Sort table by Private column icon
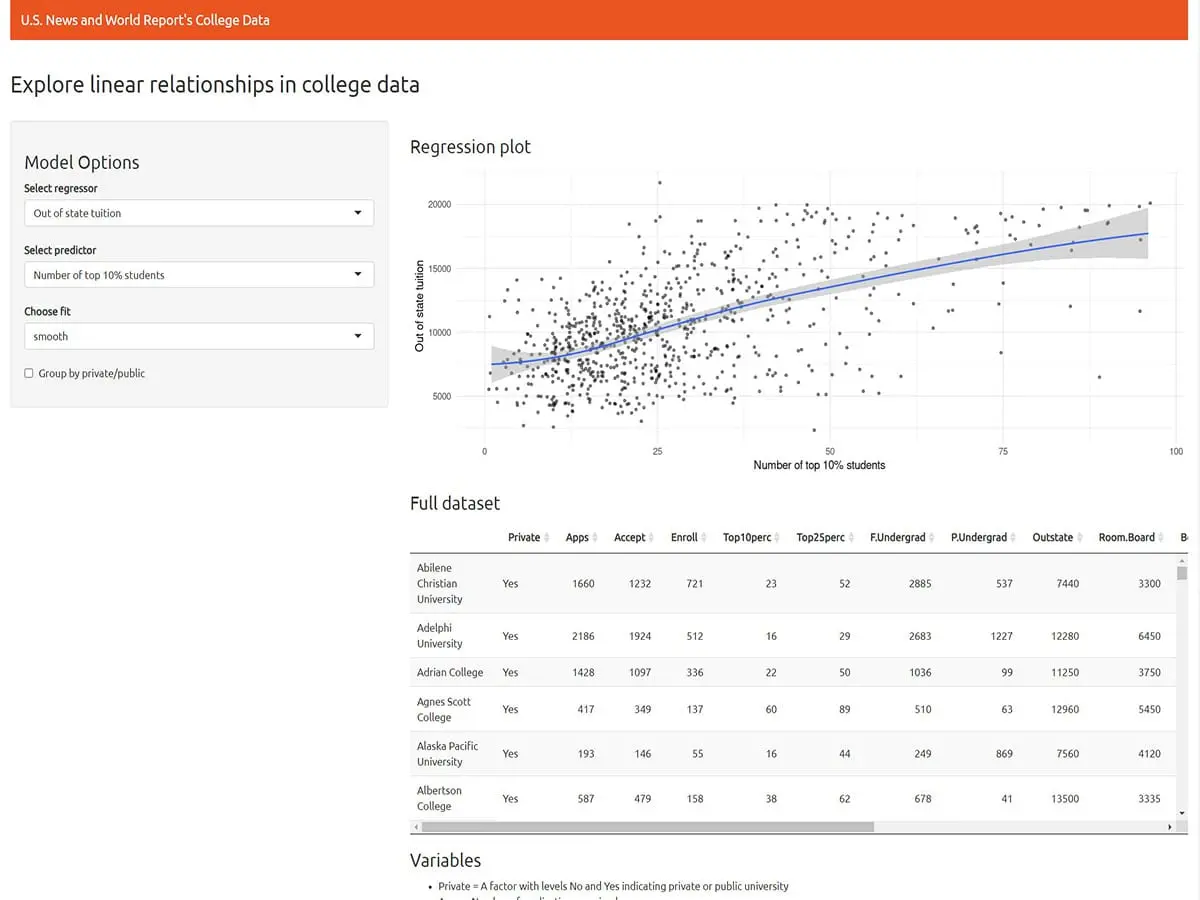 [548, 538]
